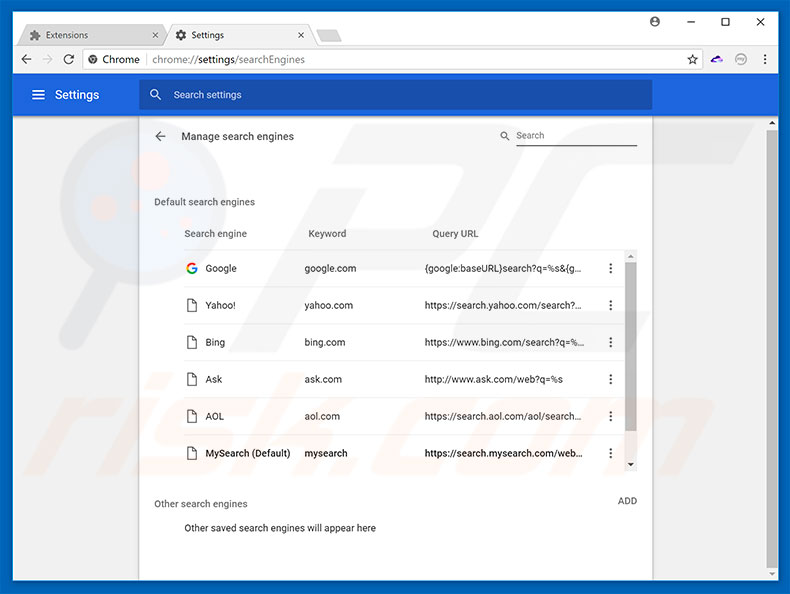Reload the page
This screenshot has width=790, height=594.
point(68,60)
